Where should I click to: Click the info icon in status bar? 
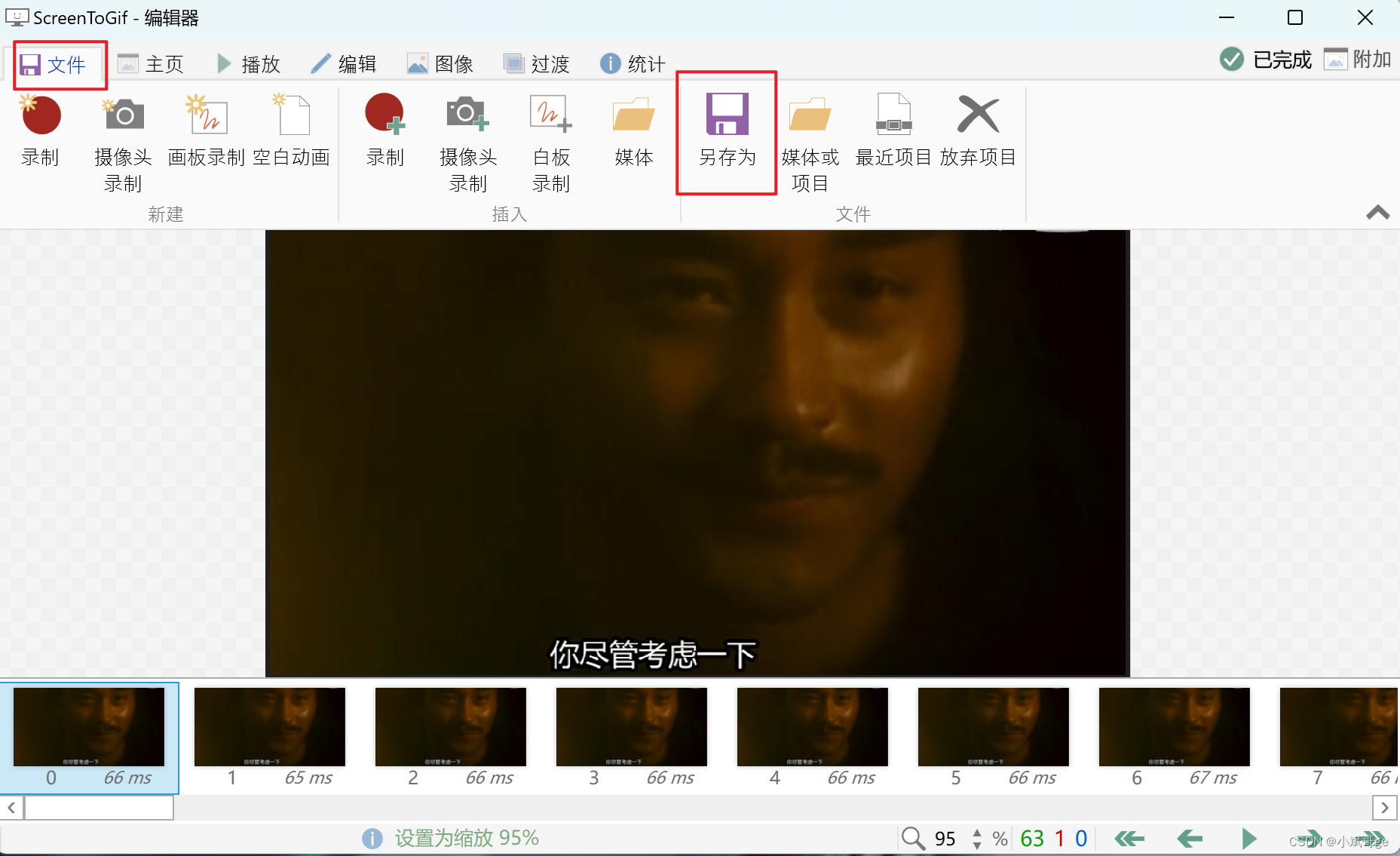372,839
